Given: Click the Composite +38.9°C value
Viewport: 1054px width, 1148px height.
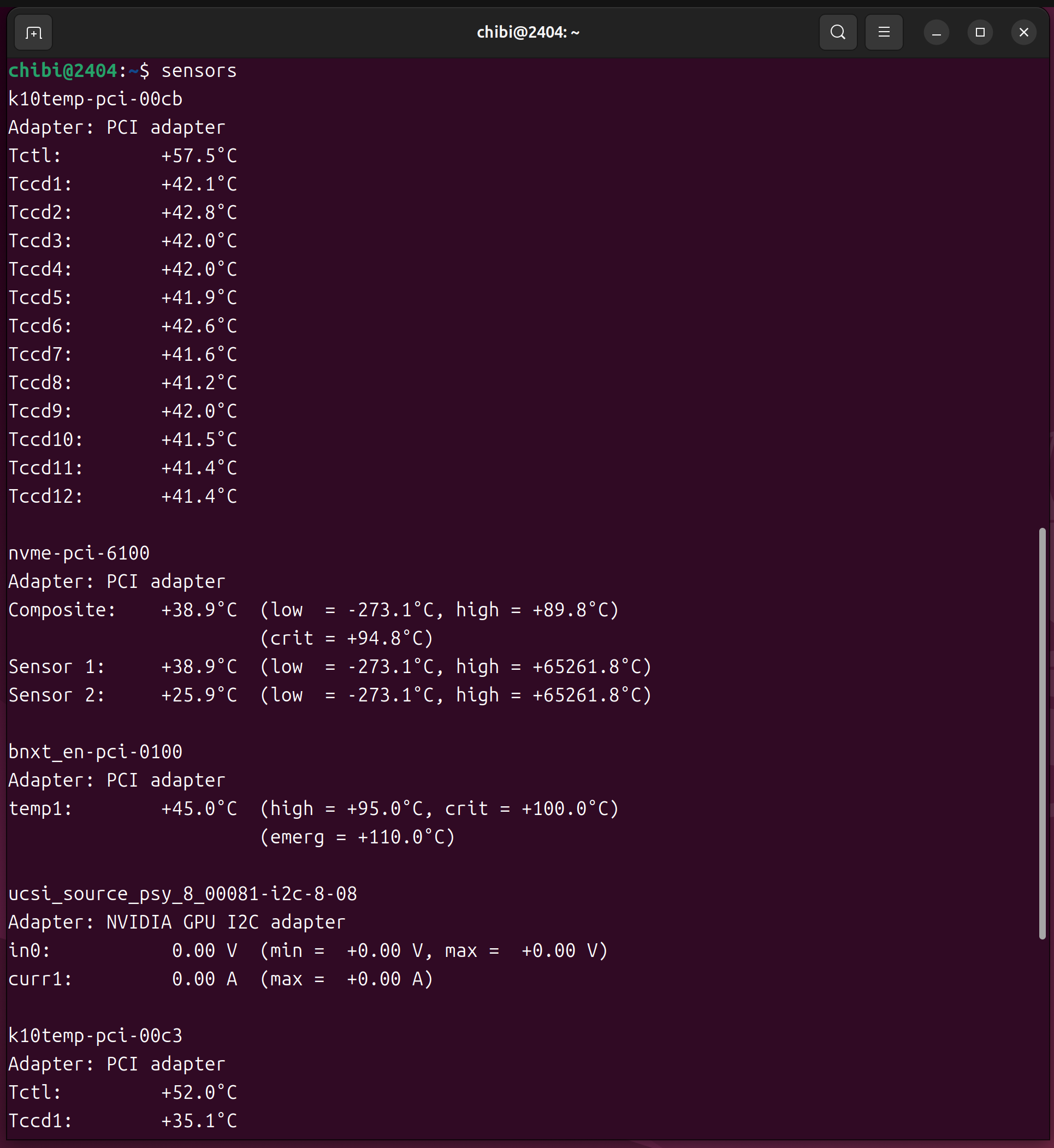Looking at the screenshot, I should (198, 610).
